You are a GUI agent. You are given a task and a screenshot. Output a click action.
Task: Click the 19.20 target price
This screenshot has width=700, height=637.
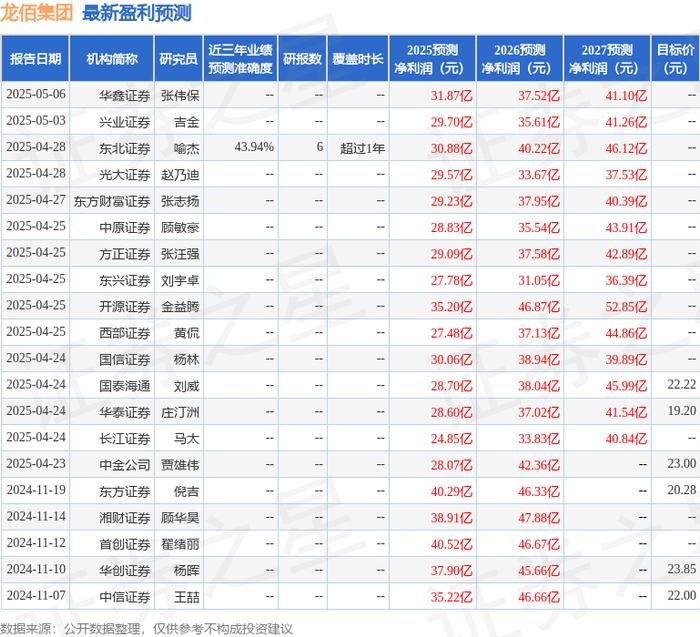682,410
